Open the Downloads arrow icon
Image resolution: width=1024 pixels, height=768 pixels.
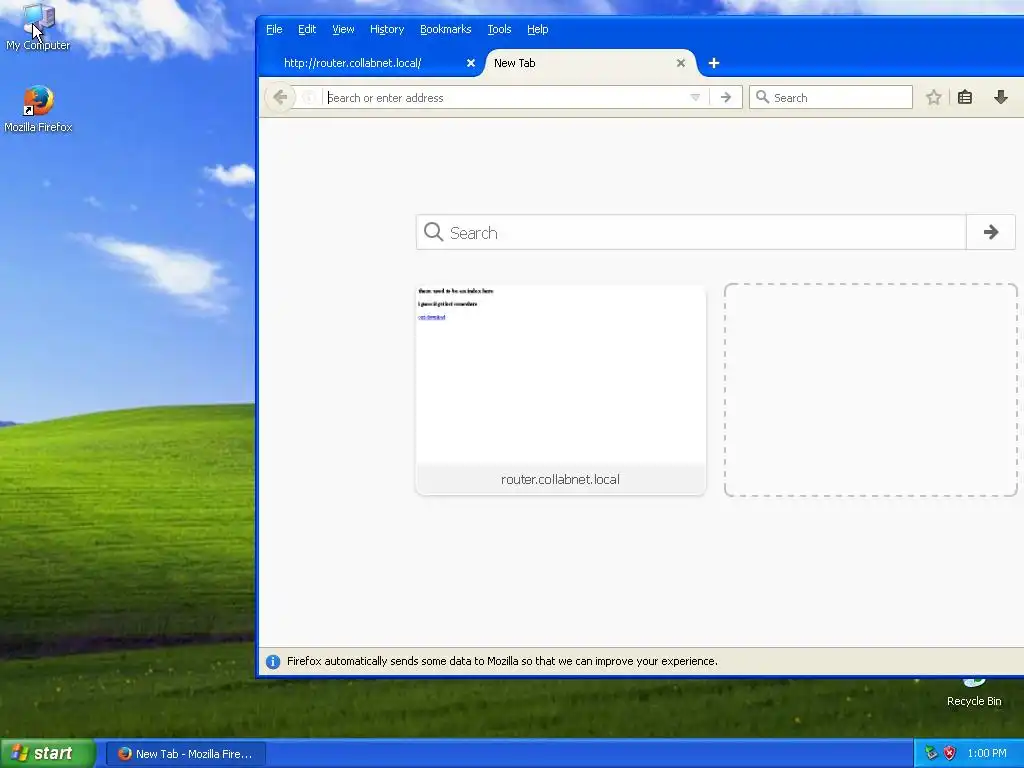click(x=1000, y=98)
